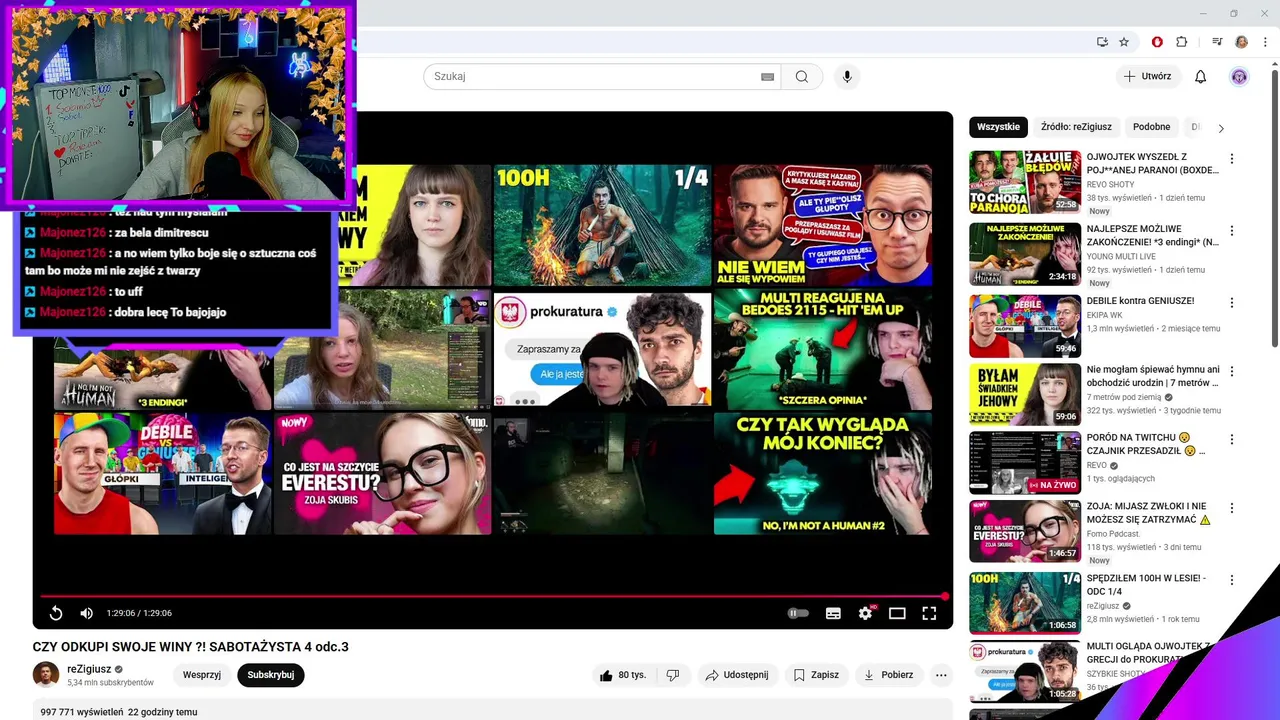Open more actions menu below the video
The image size is (1280, 720).
click(941, 675)
